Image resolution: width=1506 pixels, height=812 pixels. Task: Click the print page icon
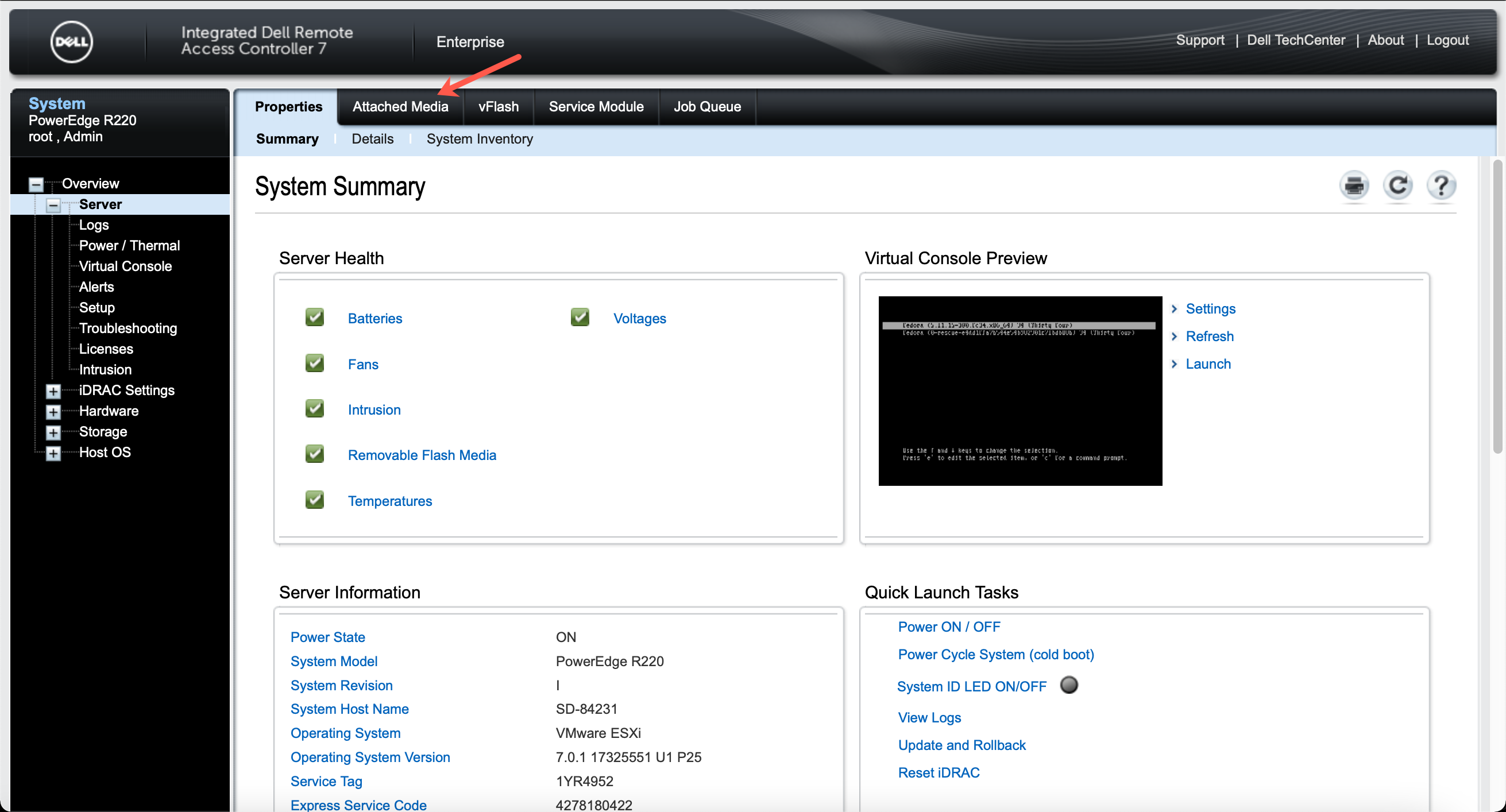[1353, 186]
